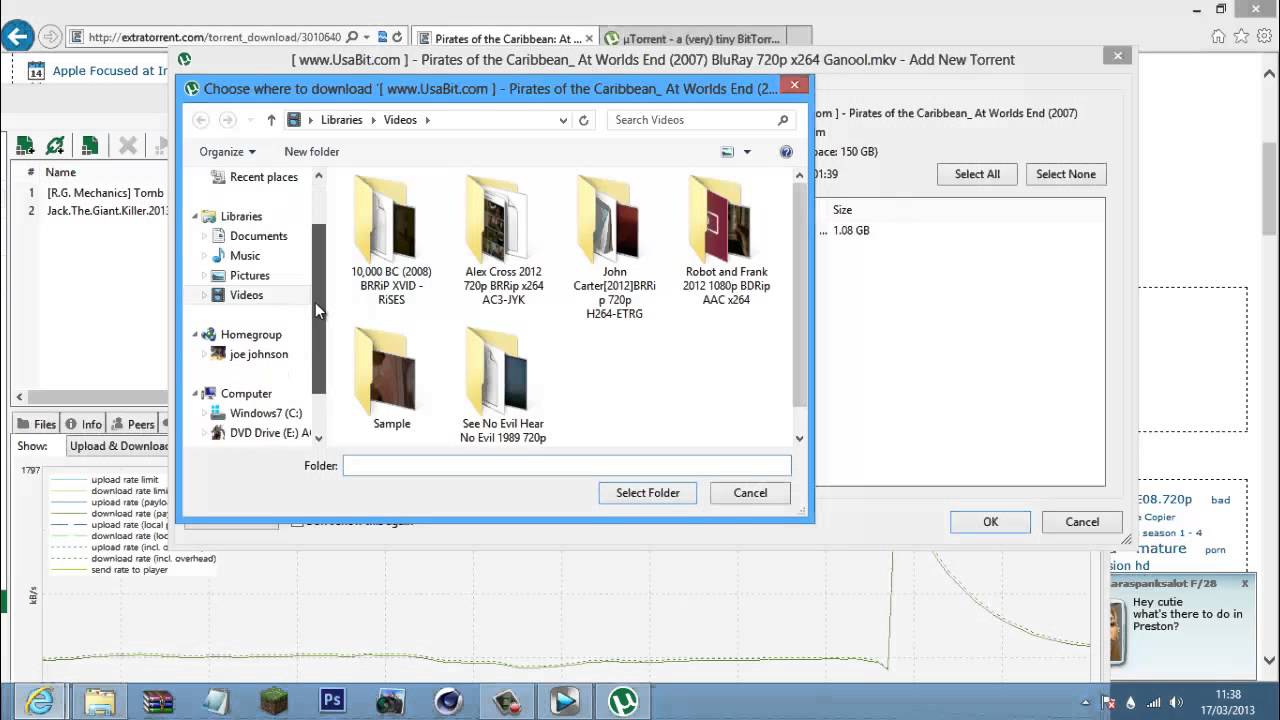Click the browser favorites star icon

pyautogui.click(x=1241, y=36)
